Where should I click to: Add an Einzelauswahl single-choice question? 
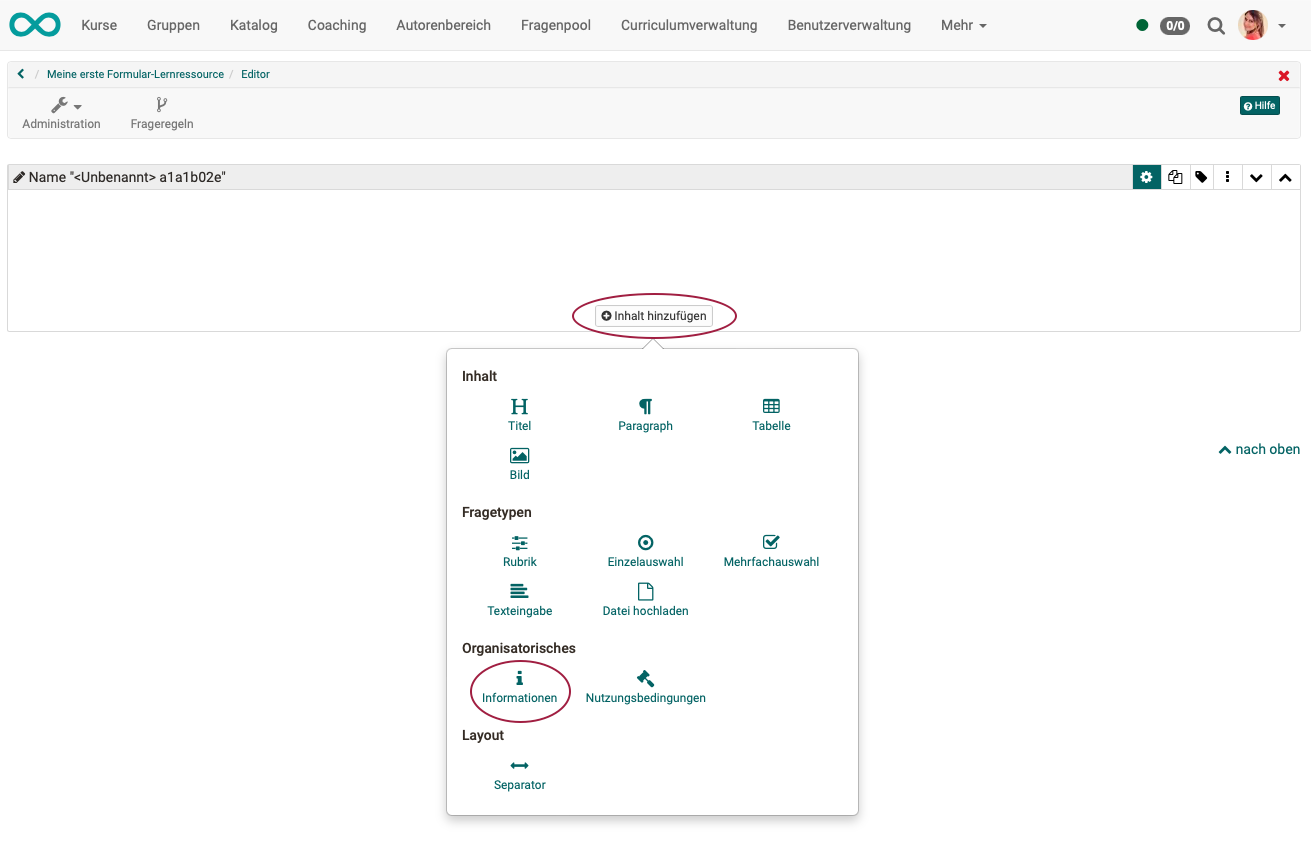point(645,550)
